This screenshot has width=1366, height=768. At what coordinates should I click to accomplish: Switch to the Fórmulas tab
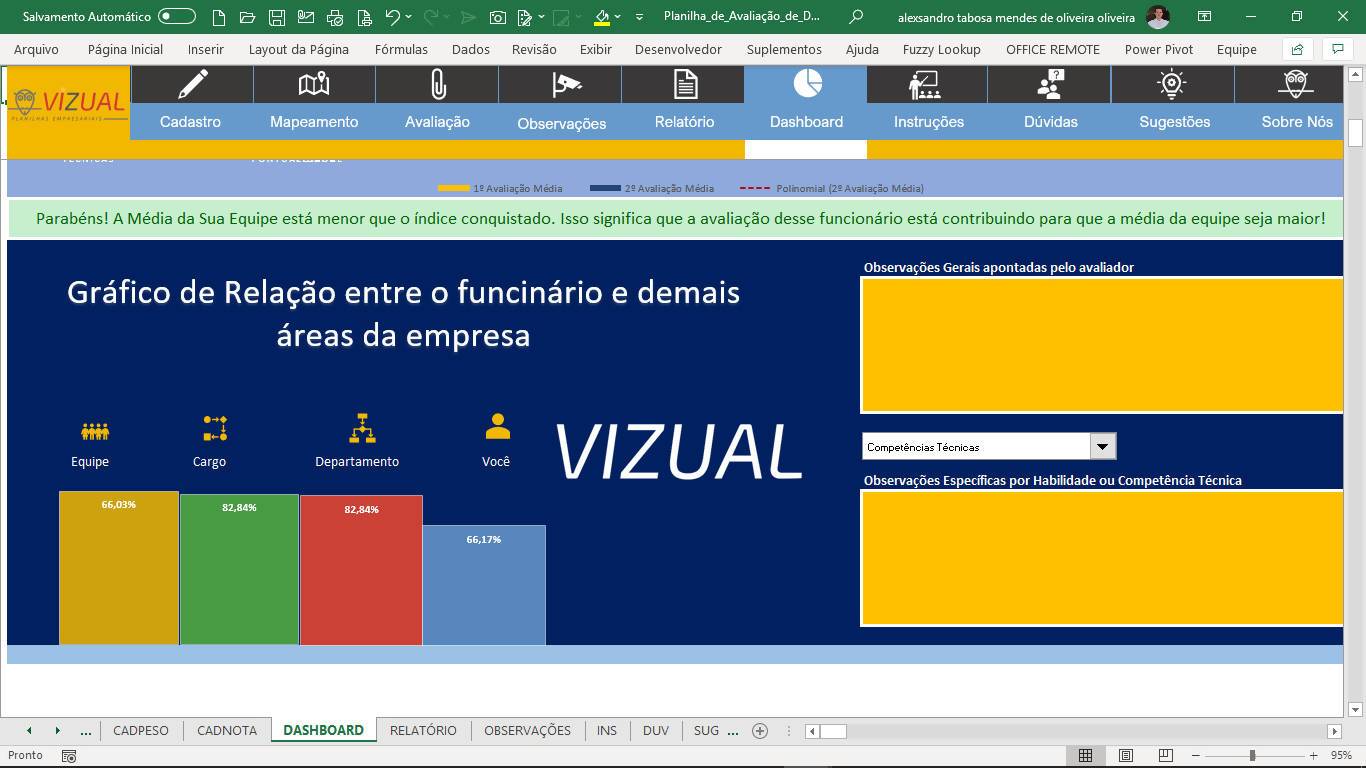click(x=401, y=49)
